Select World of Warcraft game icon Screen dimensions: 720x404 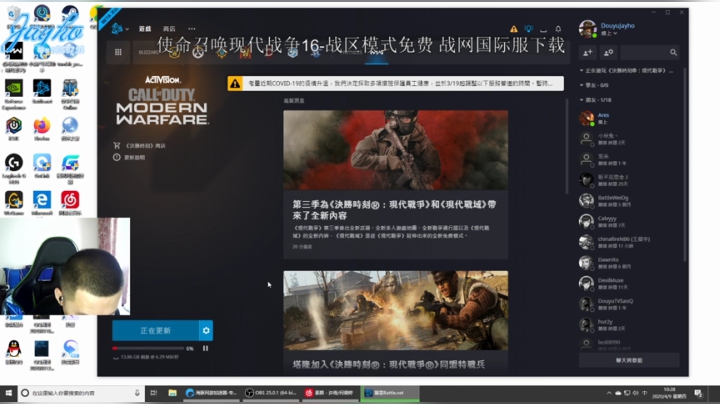coord(174,53)
